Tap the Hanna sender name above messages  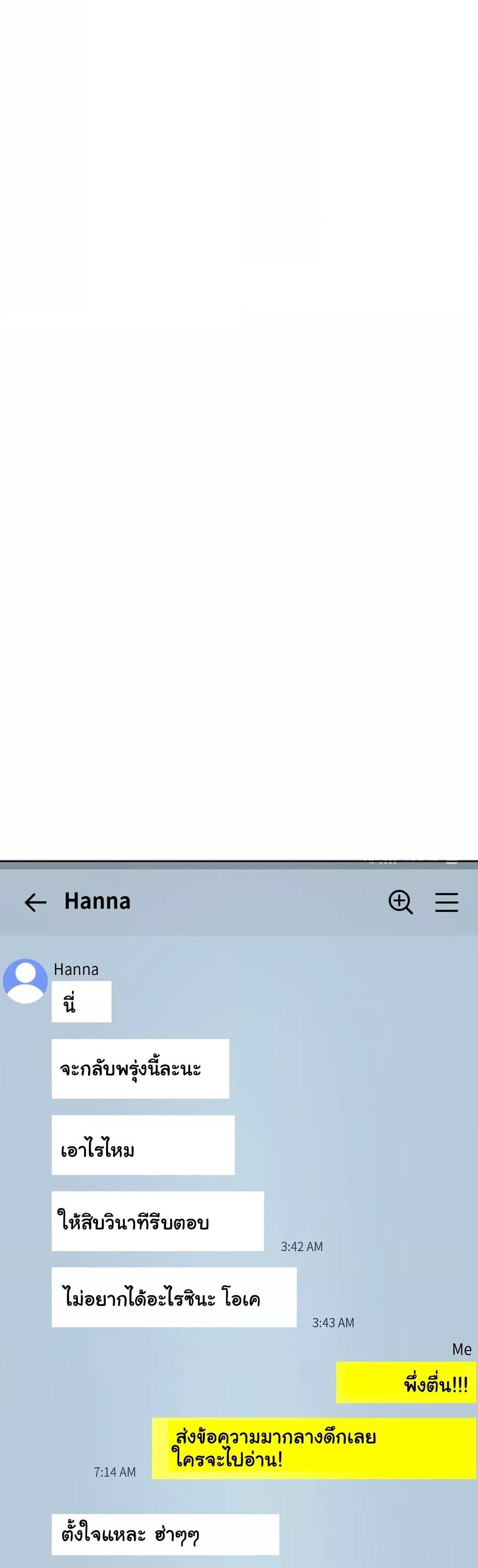tap(76, 969)
